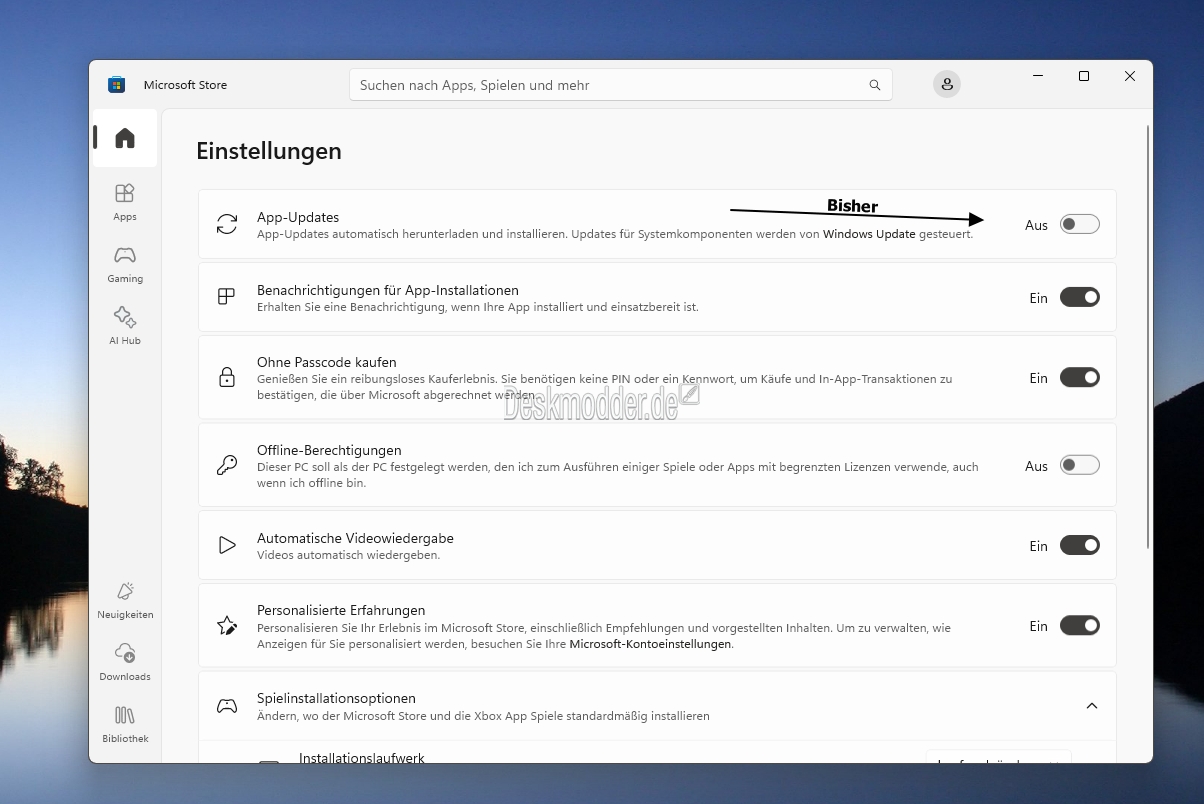Click the padlock icon for Ohne Passcode kaufen

(x=227, y=377)
